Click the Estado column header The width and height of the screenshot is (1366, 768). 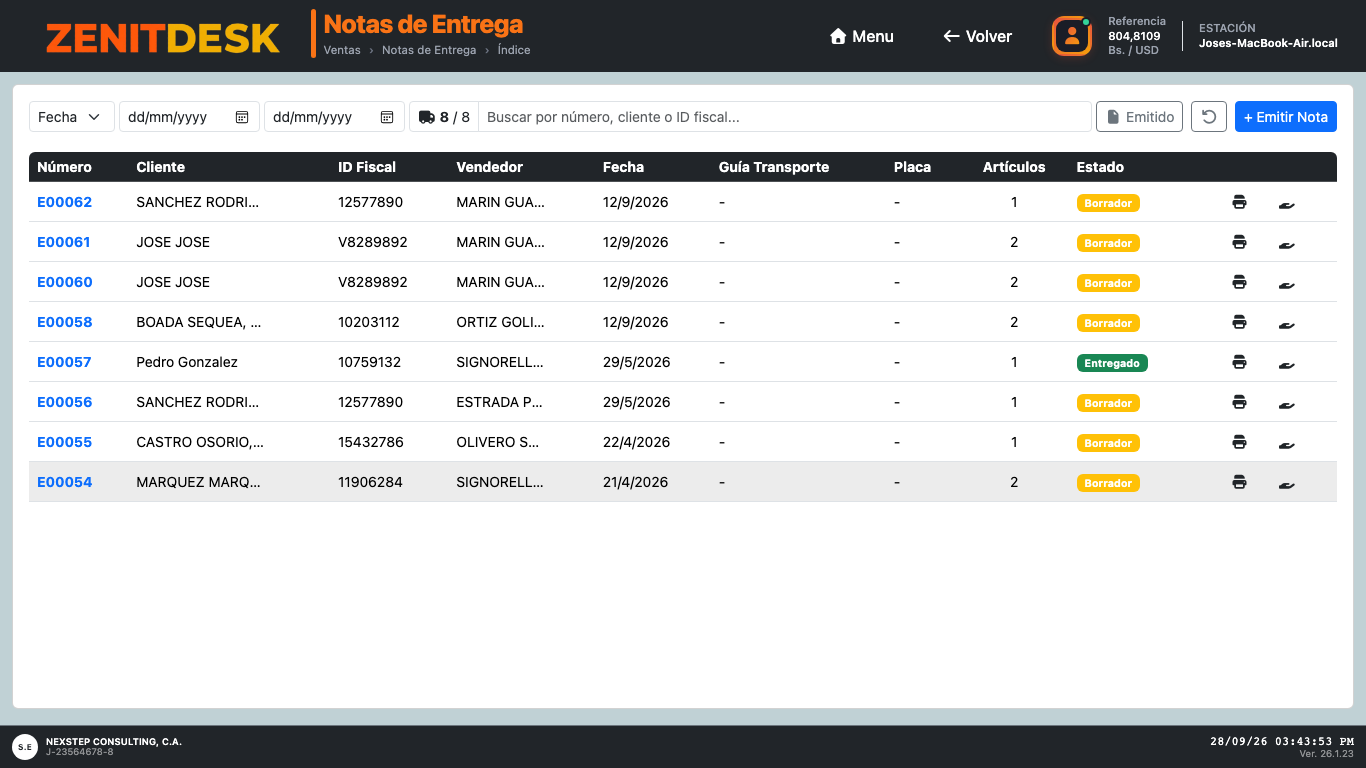[1100, 167]
